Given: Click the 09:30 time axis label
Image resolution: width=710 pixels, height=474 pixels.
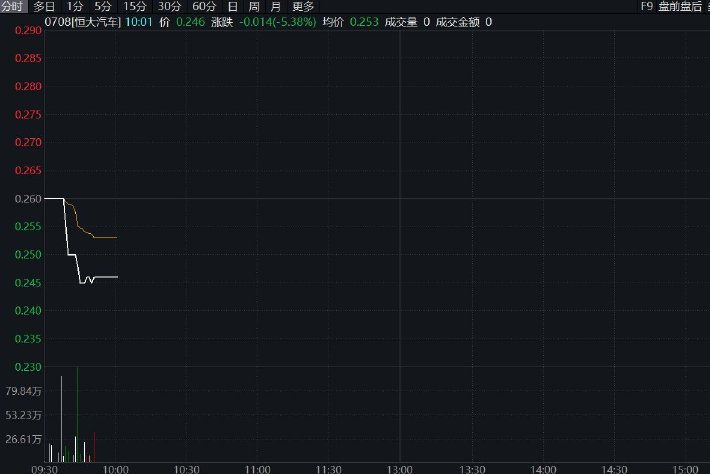Looking at the screenshot, I should 44,469.
